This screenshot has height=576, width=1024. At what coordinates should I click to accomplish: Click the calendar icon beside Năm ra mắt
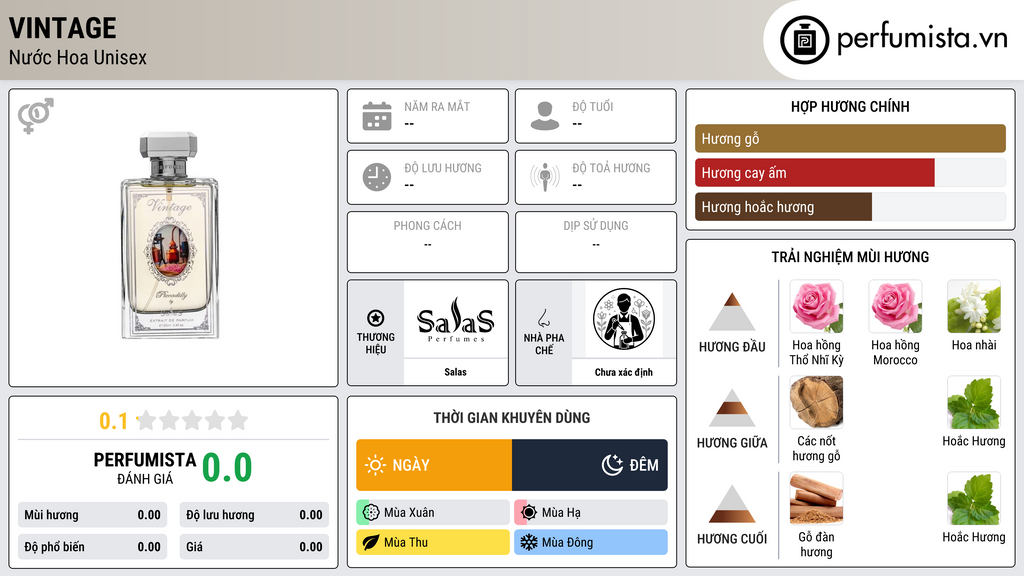377,116
